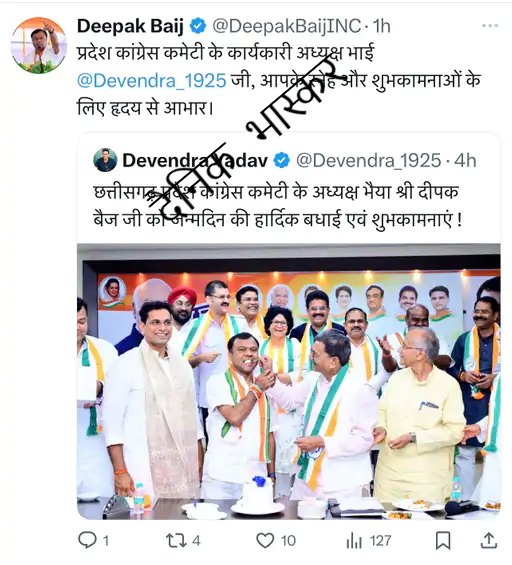Open Deepak Baij's profile picture

(x=39, y=45)
